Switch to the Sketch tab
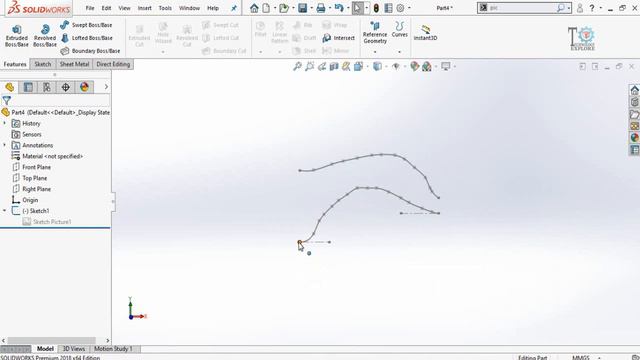 pos(42,64)
